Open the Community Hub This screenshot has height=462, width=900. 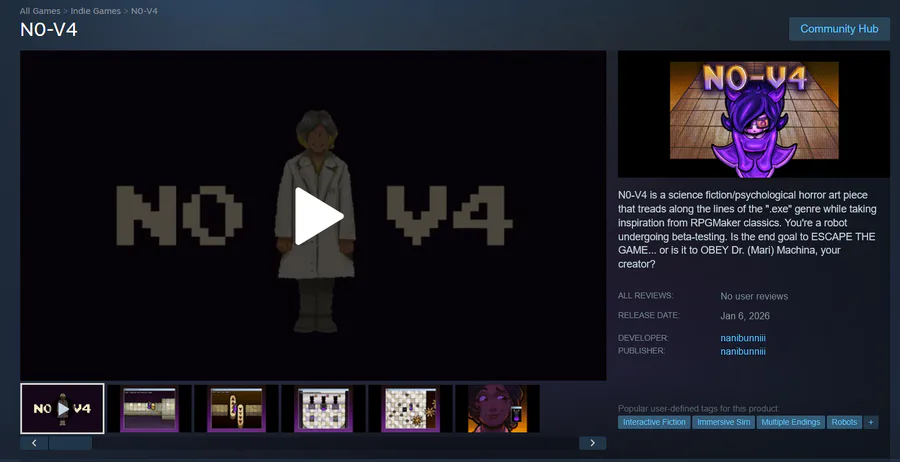tap(839, 29)
